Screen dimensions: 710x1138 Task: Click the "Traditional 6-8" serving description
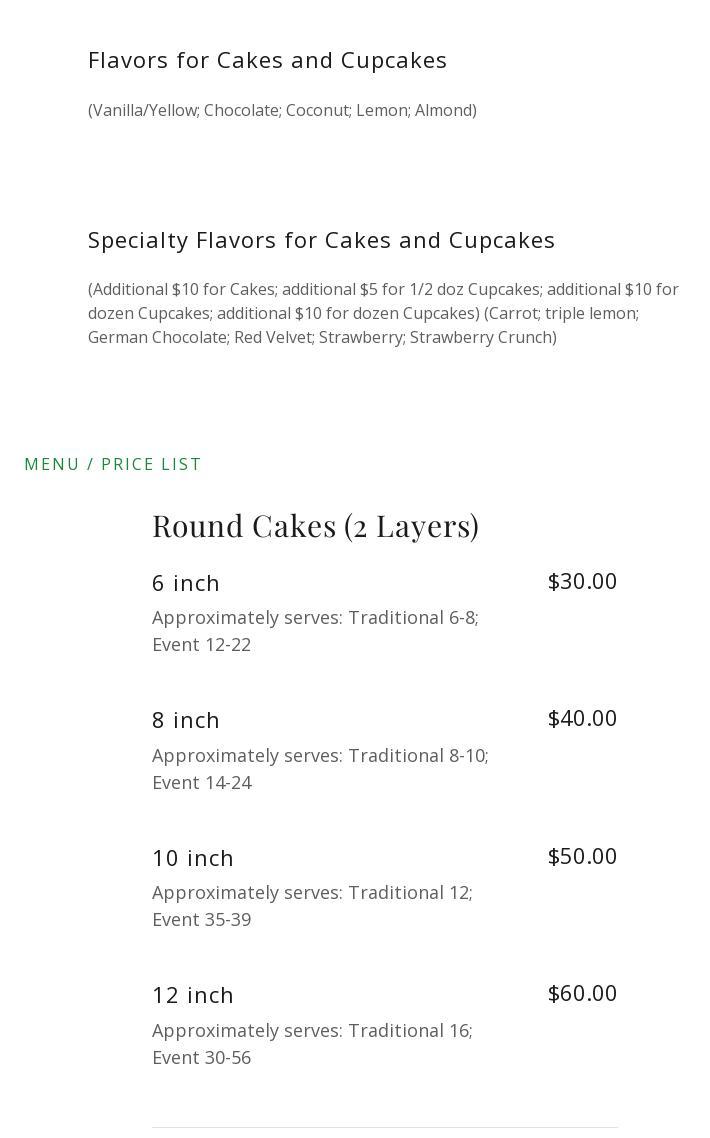(x=412, y=618)
